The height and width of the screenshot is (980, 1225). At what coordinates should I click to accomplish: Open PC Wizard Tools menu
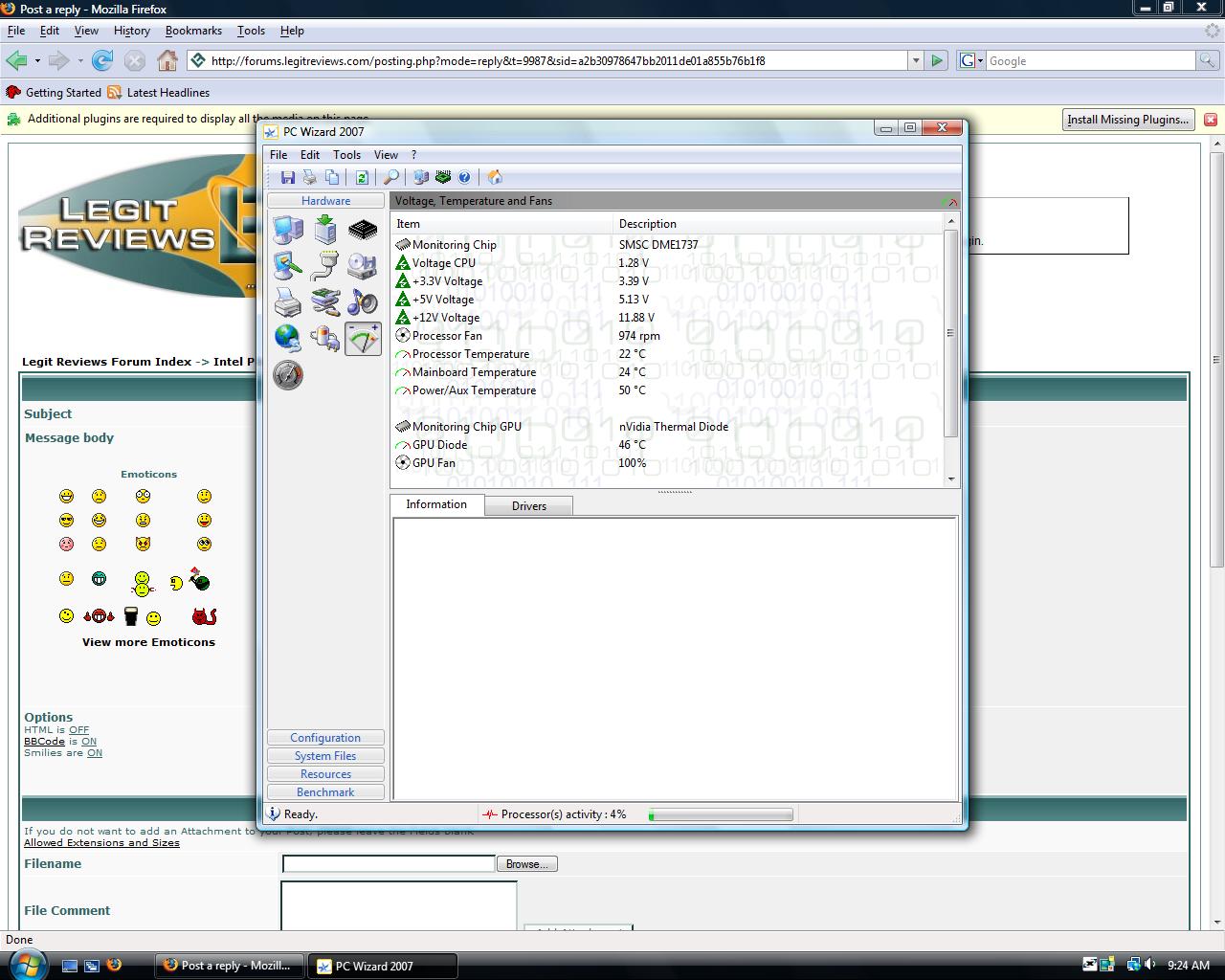click(x=346, y=154)
